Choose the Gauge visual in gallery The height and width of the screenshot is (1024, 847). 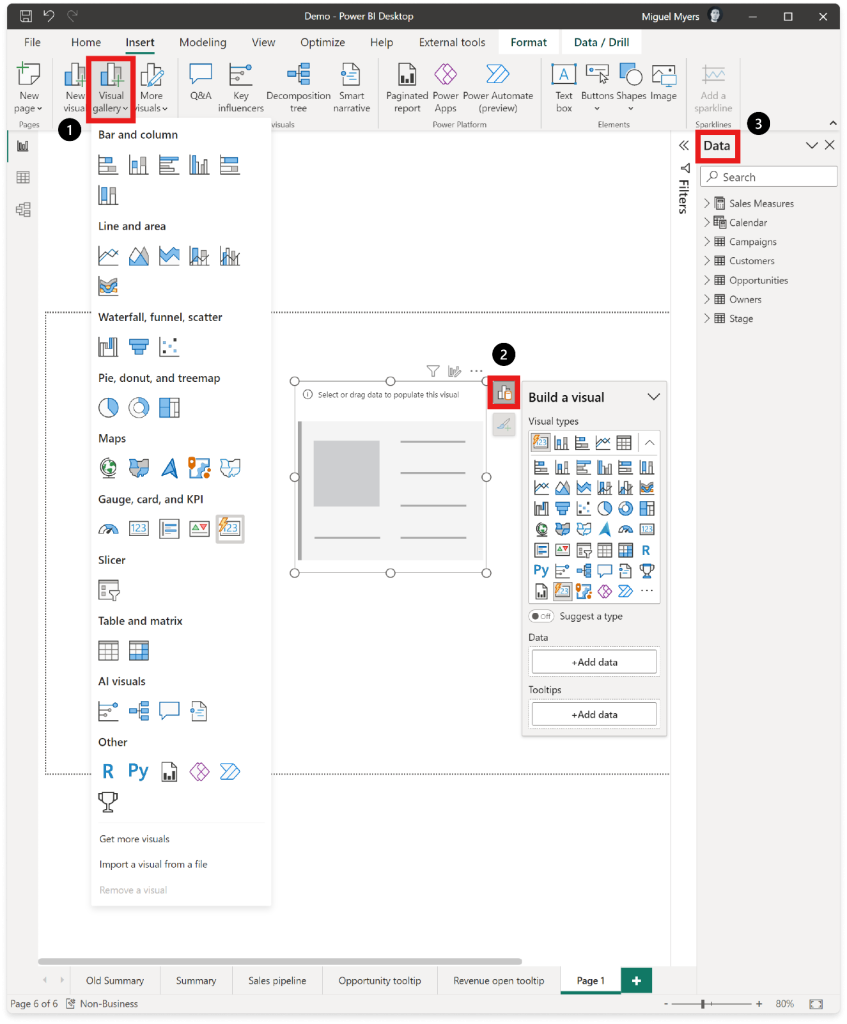[108, 528]
